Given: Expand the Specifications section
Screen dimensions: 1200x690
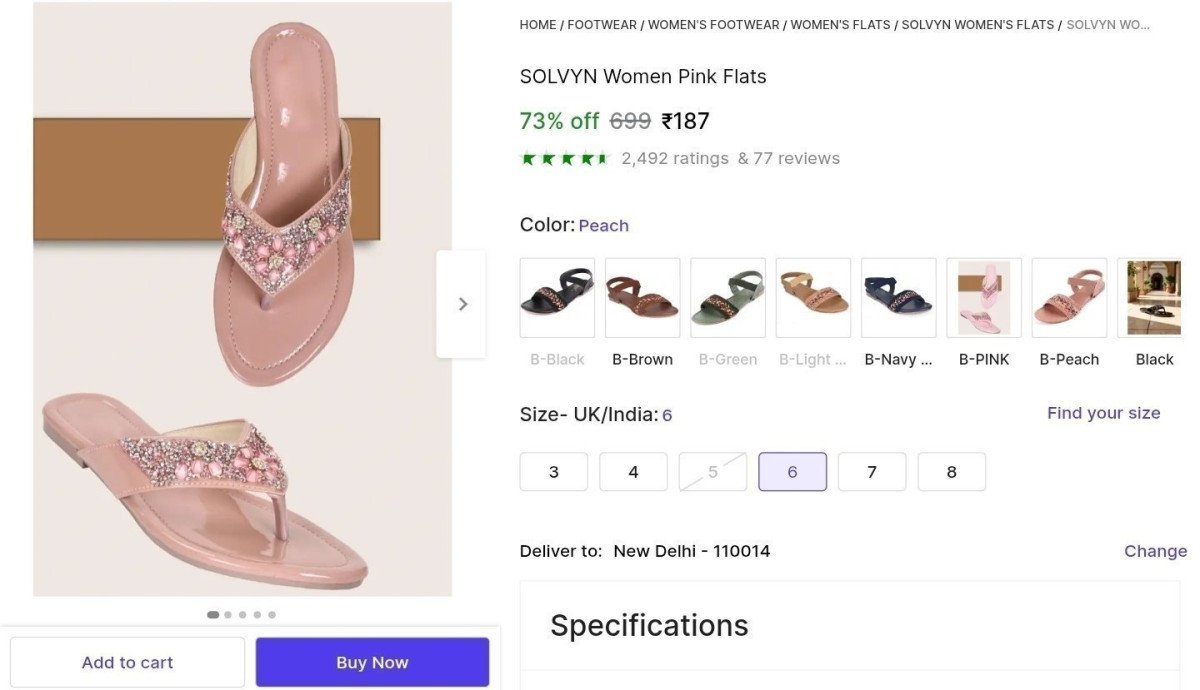Looking at the screenshot, I should pyautogui.click(x=649, y=625).
